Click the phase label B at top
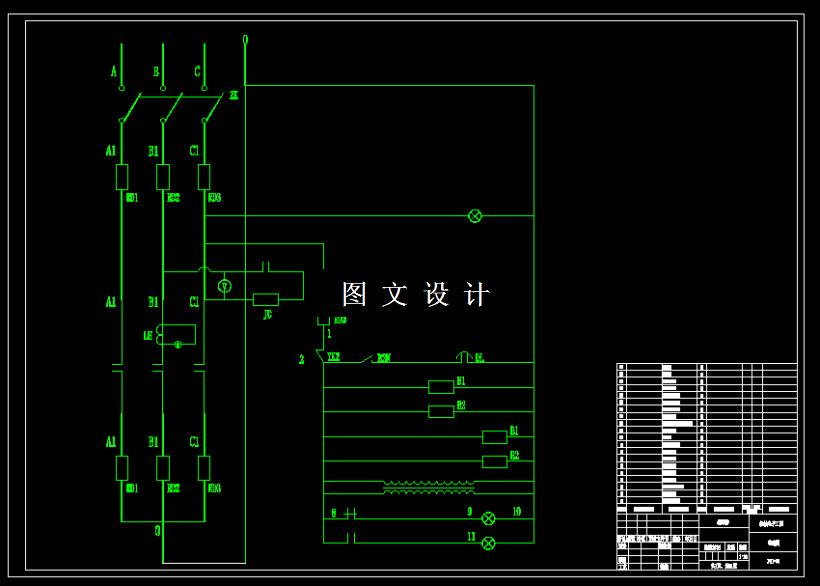 coord(156,71)
